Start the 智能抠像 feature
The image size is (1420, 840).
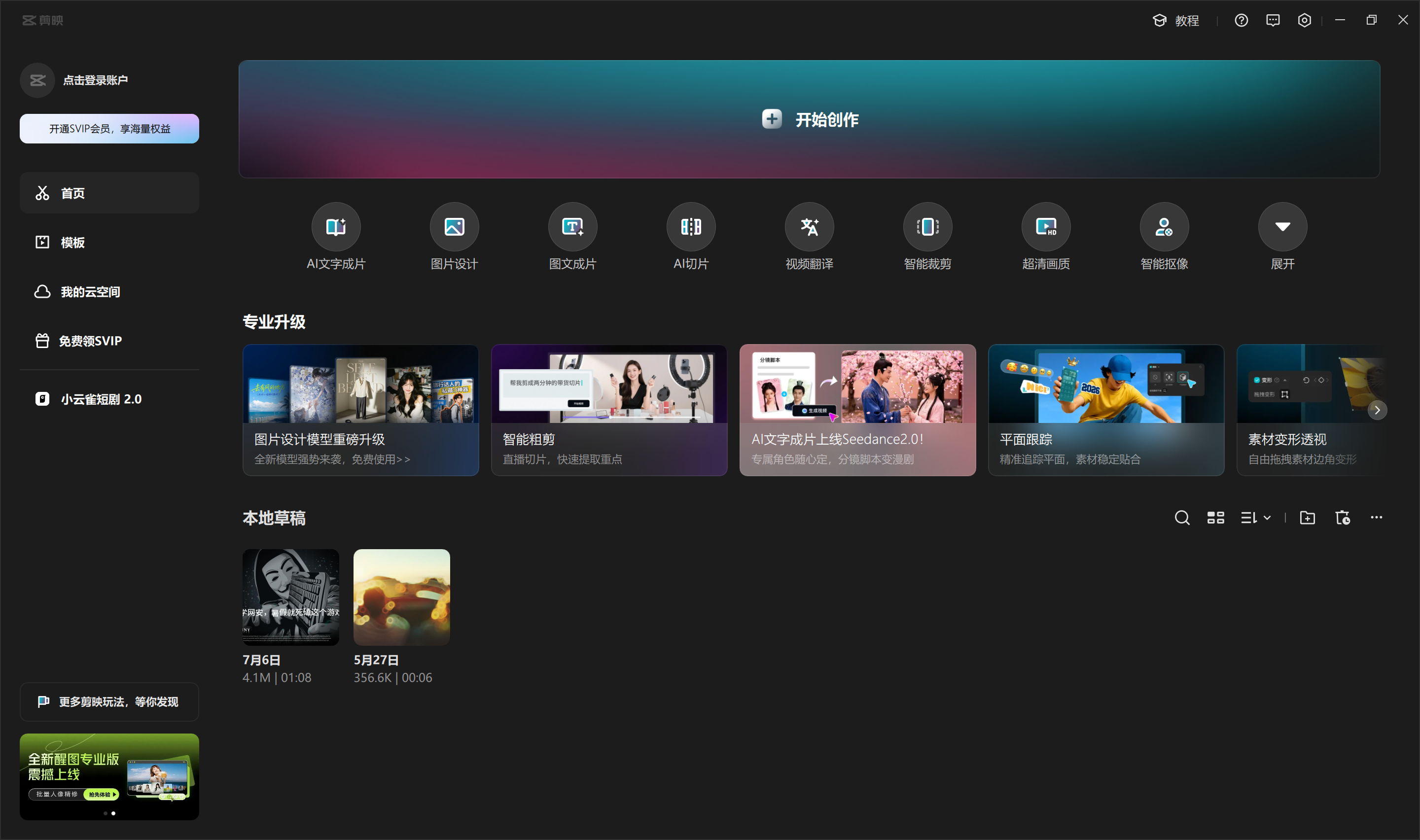pyautogui.click(x=1164, y=227)
